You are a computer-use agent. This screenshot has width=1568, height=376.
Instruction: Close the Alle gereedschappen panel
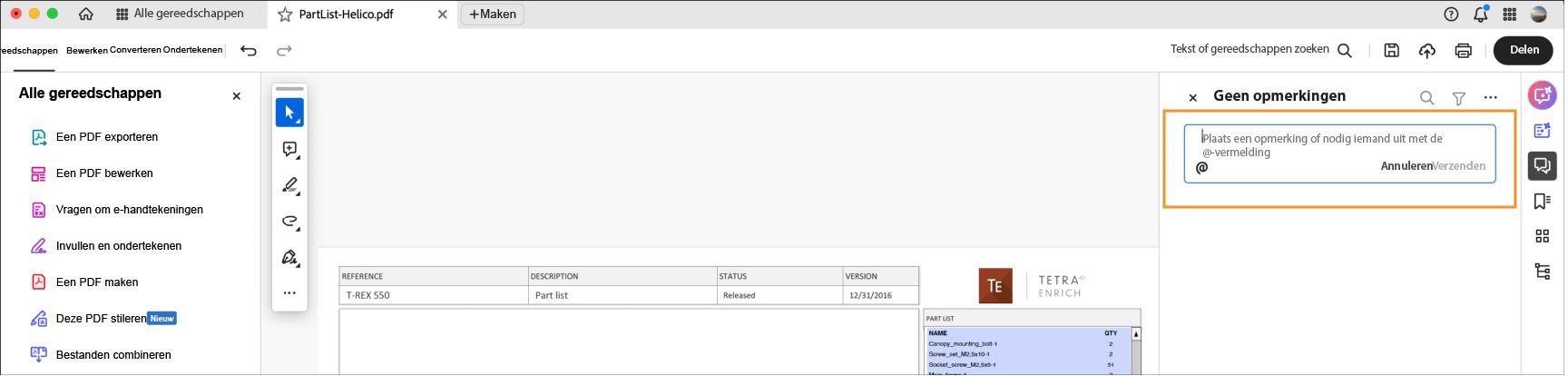(237, 95)
